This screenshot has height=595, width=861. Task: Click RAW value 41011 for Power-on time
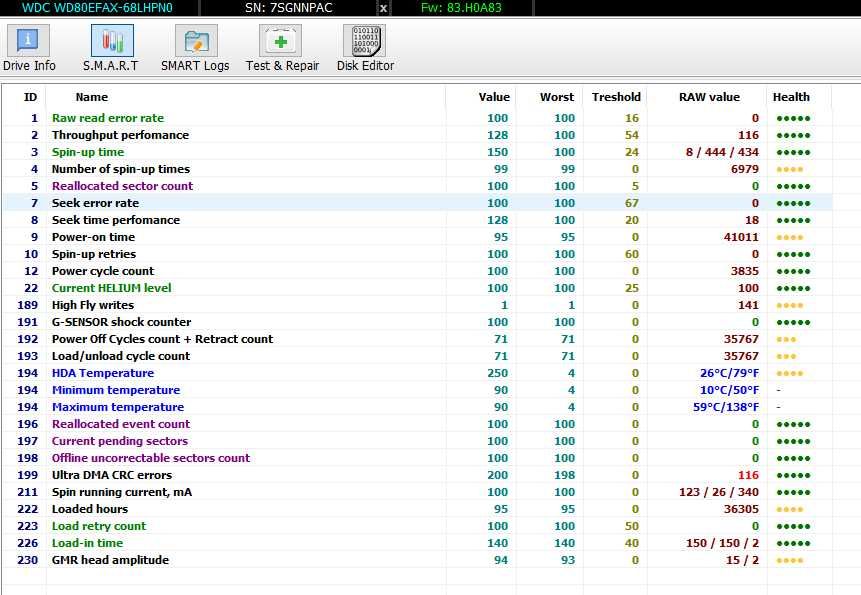(x=741, y=237)
